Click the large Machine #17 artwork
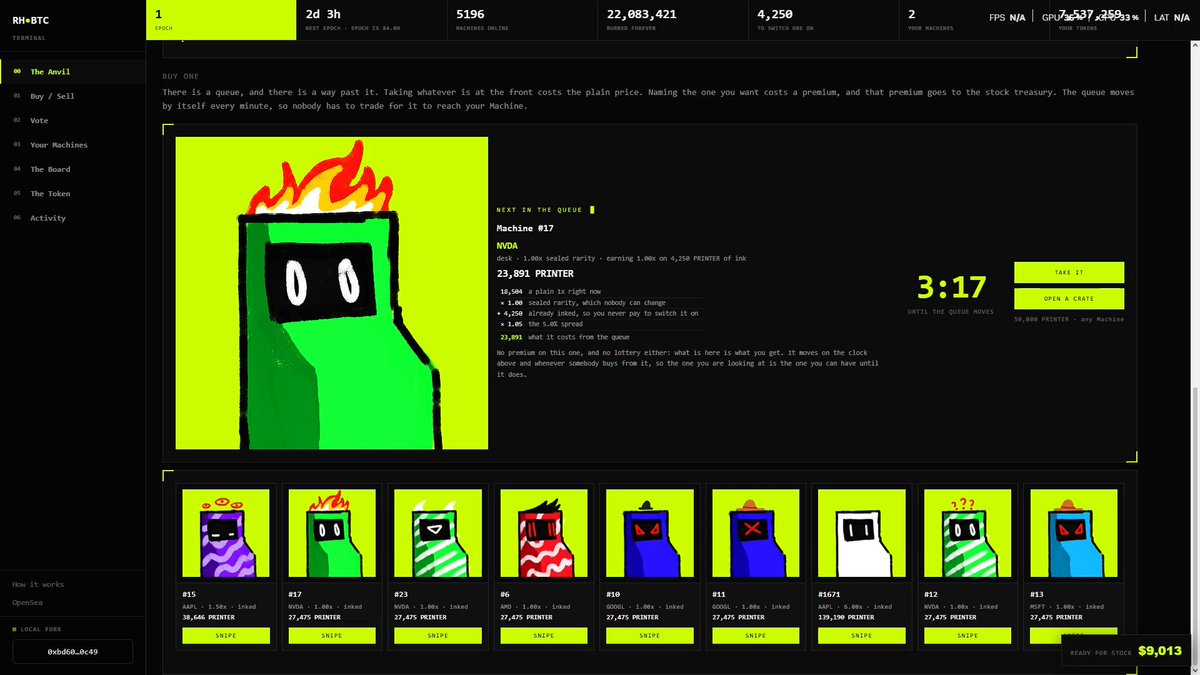Viewport: 1200px width, 675px height. tap(332, 293)
